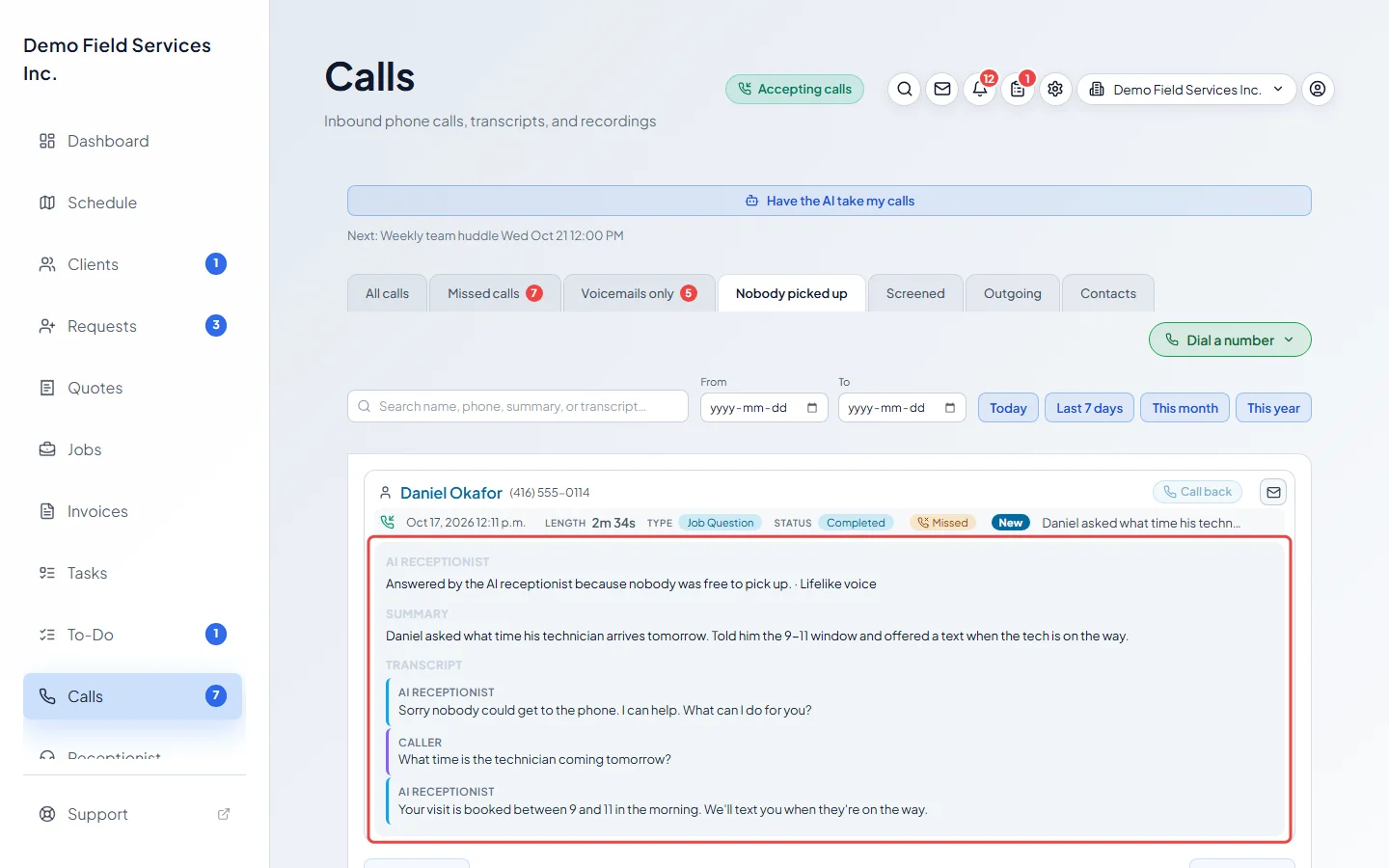This screenshot has width=1389, height=868.
Task: Click Have the AI take my calls
Action: [x=830, y=201]
